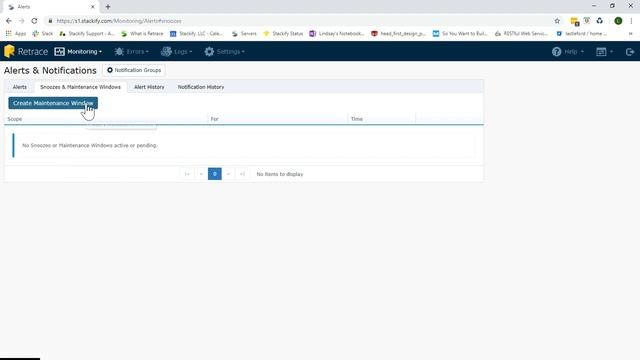This screenshot has height=360, width=640.
Task: Go to previous page in pager
Action: [201, 174]
